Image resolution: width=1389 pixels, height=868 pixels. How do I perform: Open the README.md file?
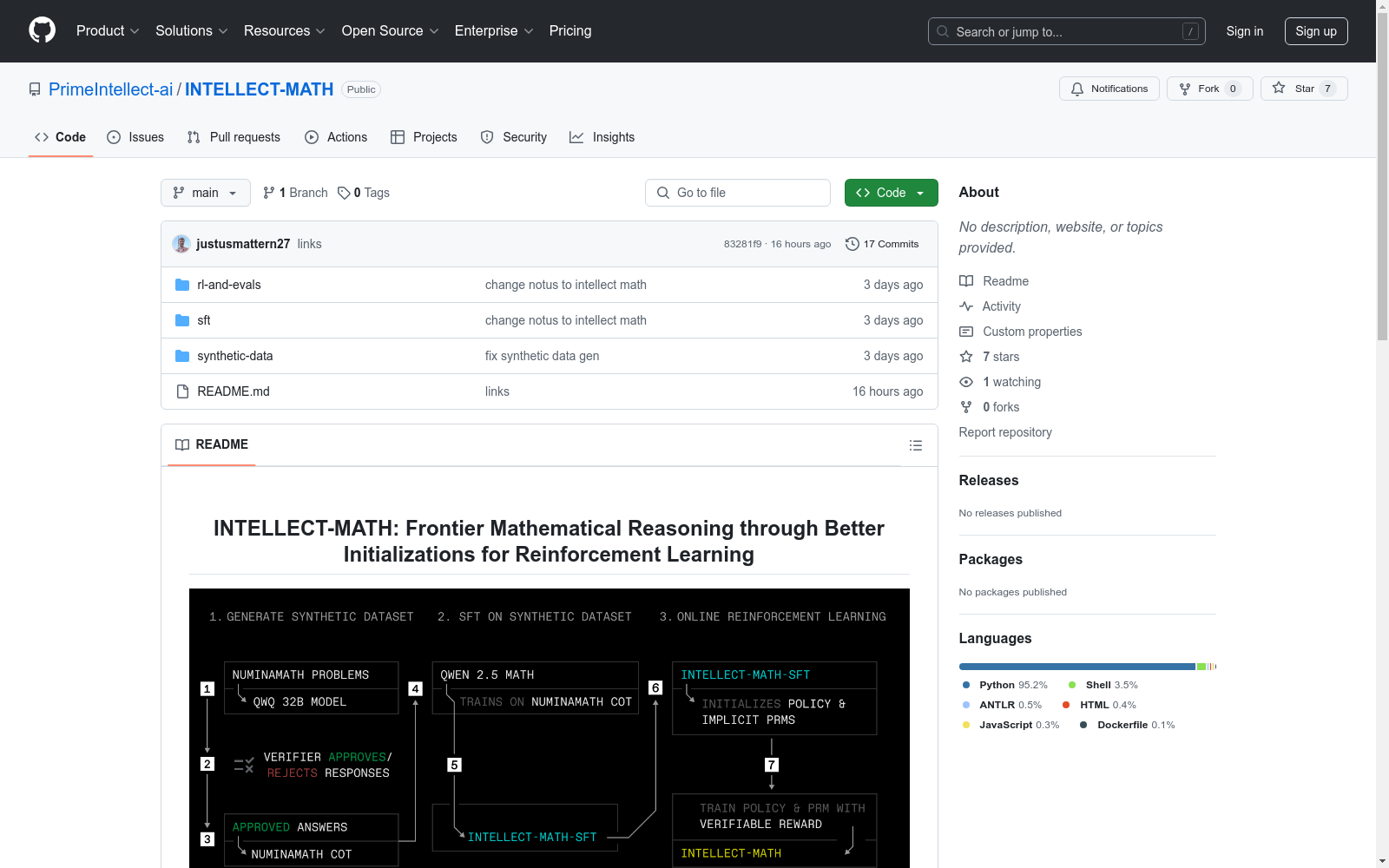pos(234,391)
